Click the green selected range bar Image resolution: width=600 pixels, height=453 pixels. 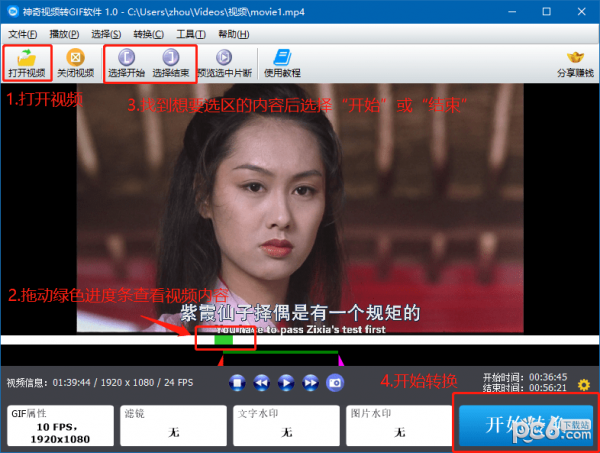click(x=280, y=352)
